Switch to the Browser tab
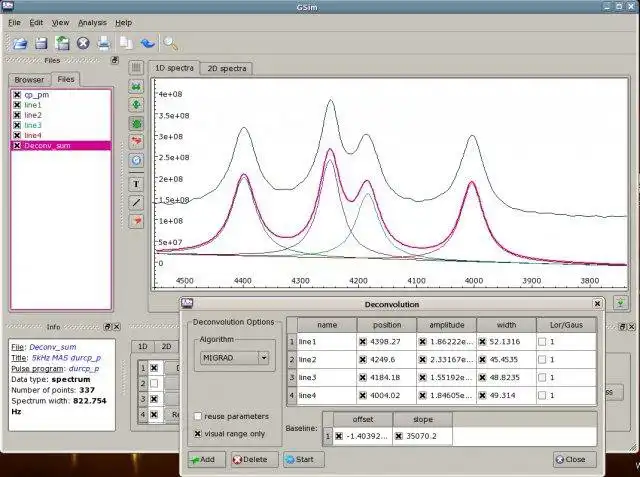Screen dimensions: 640x477 [x=29, y=79]
